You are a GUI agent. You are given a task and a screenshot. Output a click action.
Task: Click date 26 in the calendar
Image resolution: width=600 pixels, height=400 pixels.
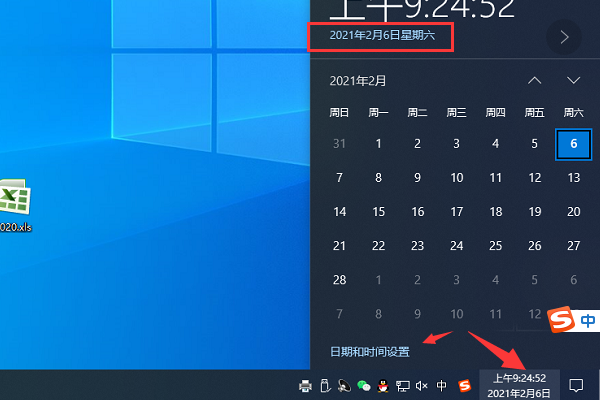point(535,246)
